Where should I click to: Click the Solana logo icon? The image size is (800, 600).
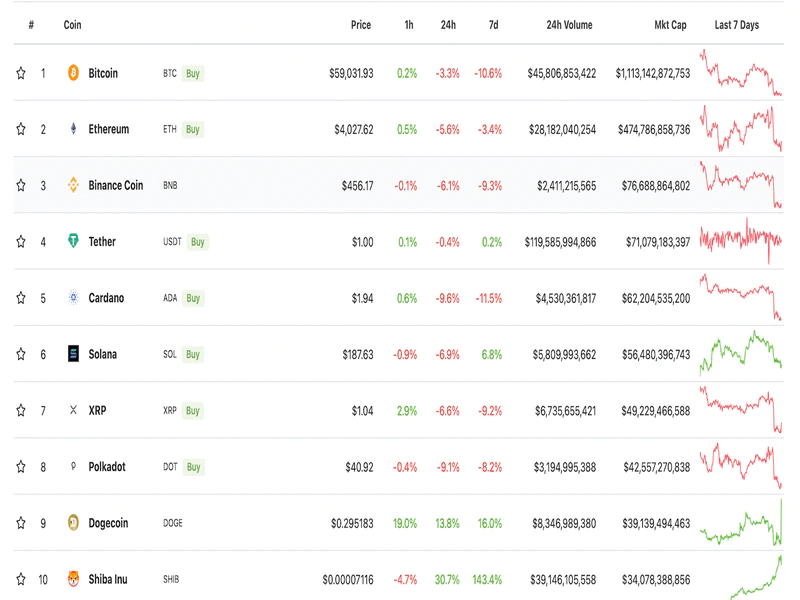[x=73, y=354]
